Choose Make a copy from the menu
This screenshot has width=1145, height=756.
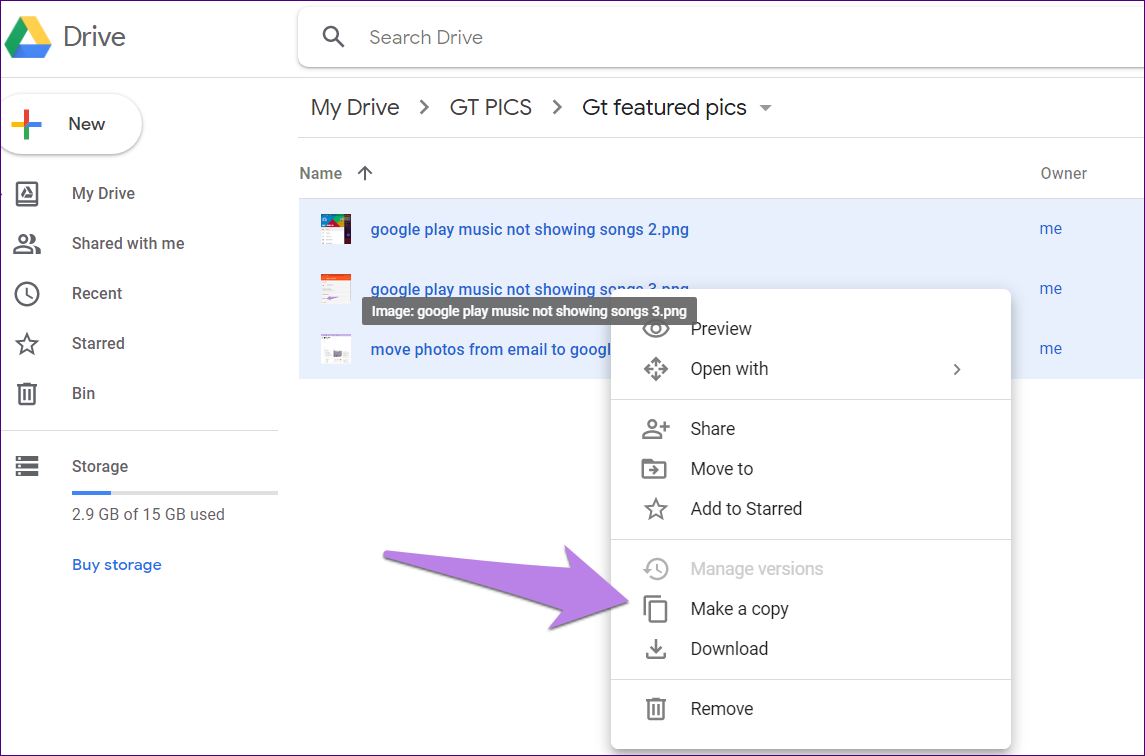tap(739, 608)
